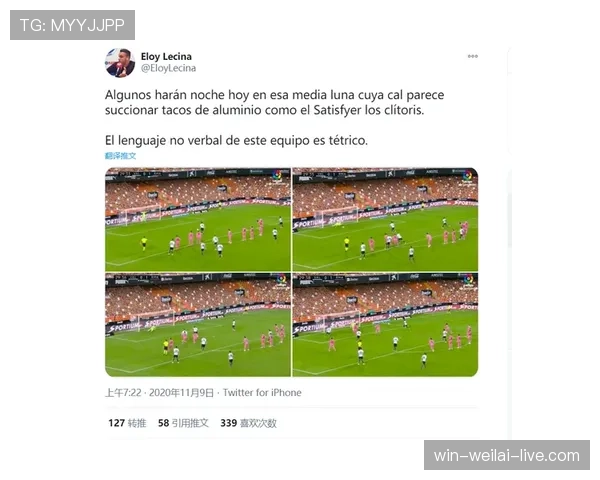Viewport: 600px width, 480px height.
Task: Click the LaLiga logo in top-right image
Action: (468, 176)
